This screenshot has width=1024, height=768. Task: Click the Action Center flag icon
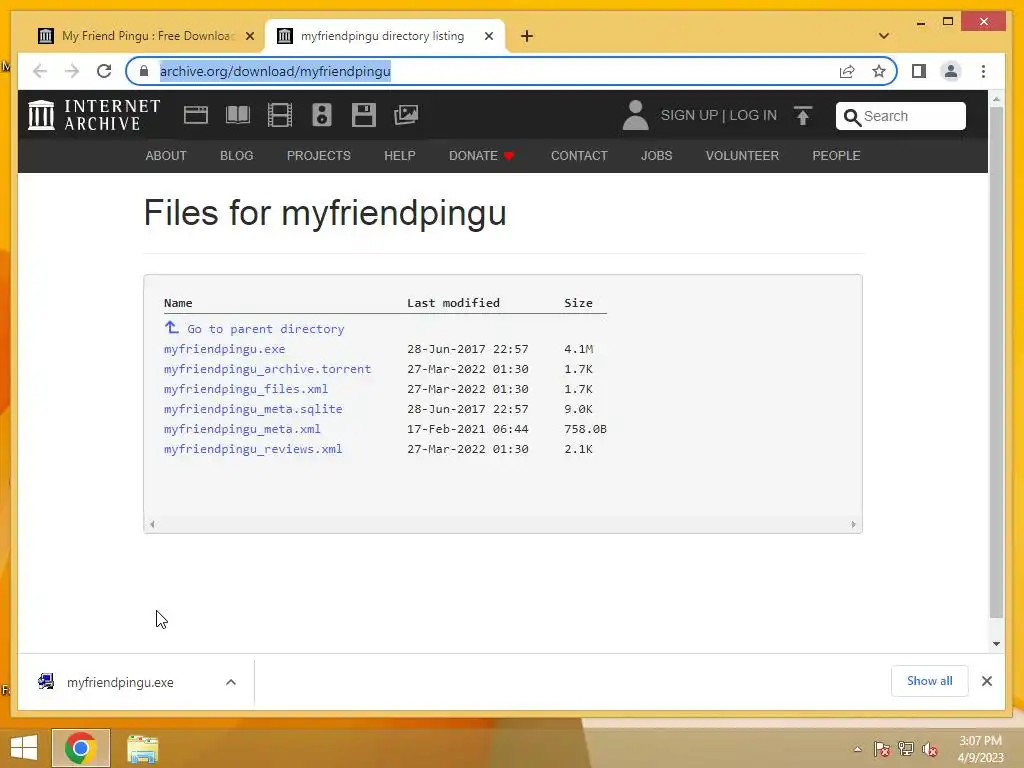(882, 749)
